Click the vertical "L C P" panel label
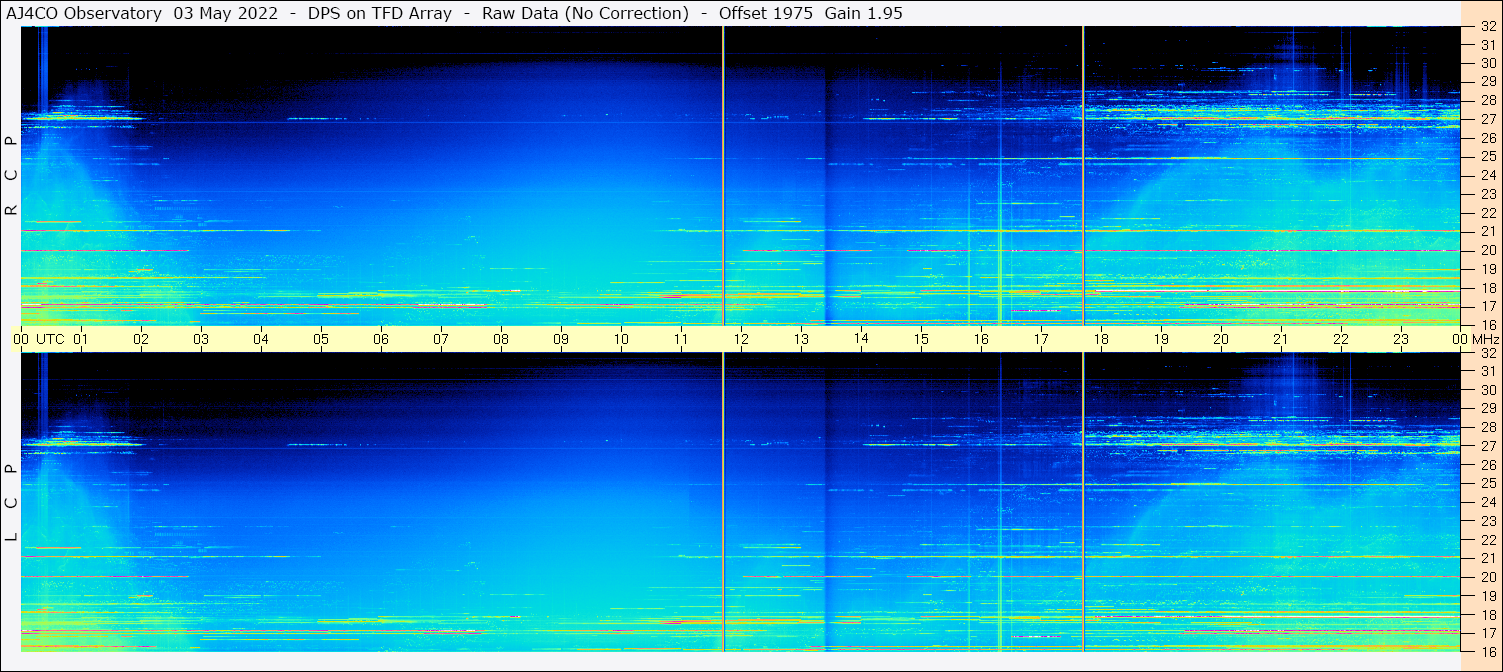The image size is (1503, 672). pos(12,503)
